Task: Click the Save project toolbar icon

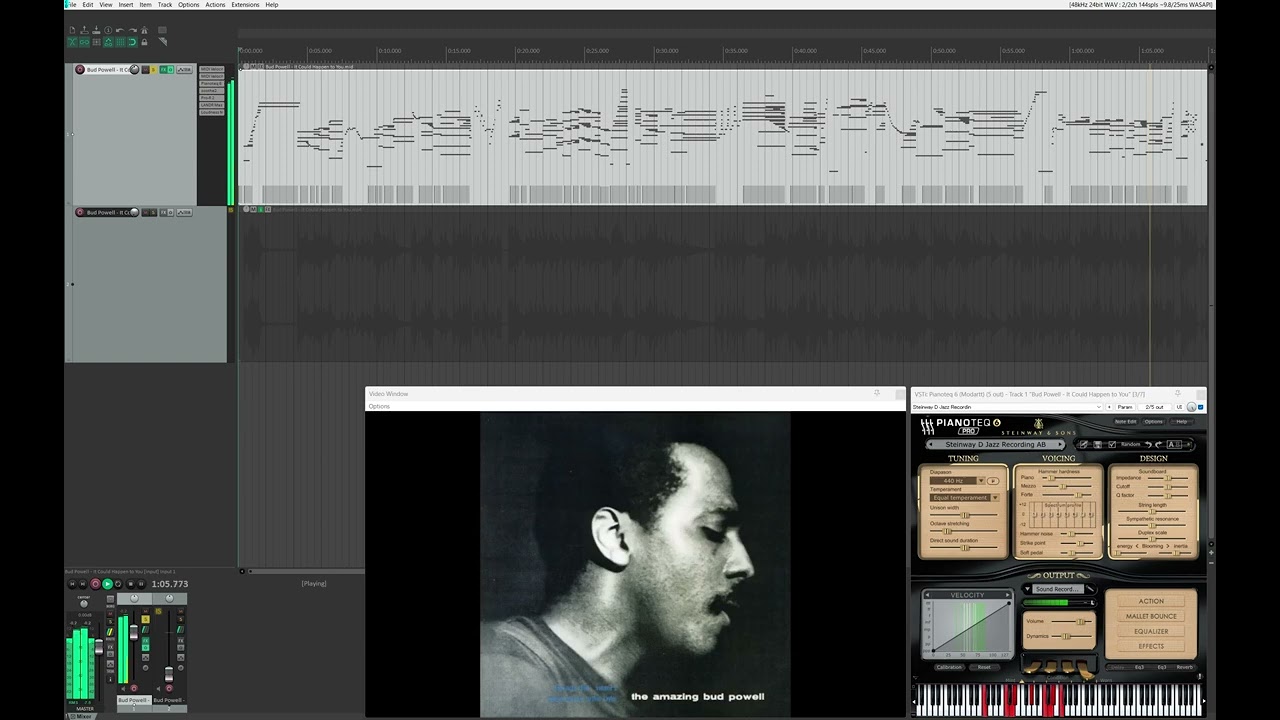Action: (96, 30)
